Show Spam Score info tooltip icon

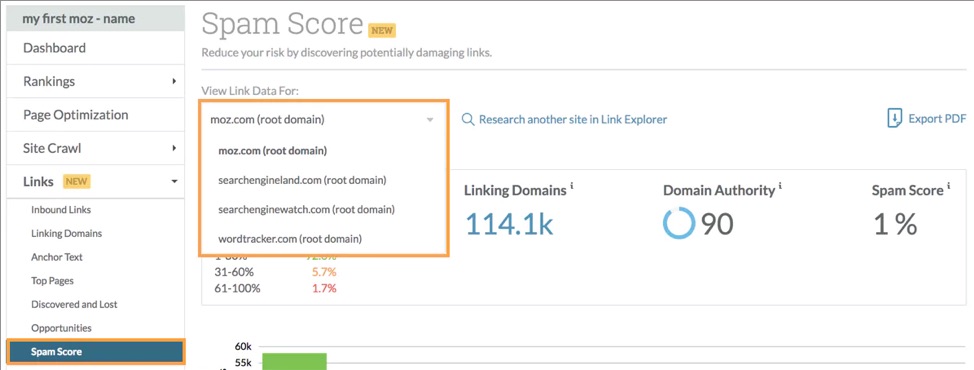pyautogui.click(x=949, y=185)
